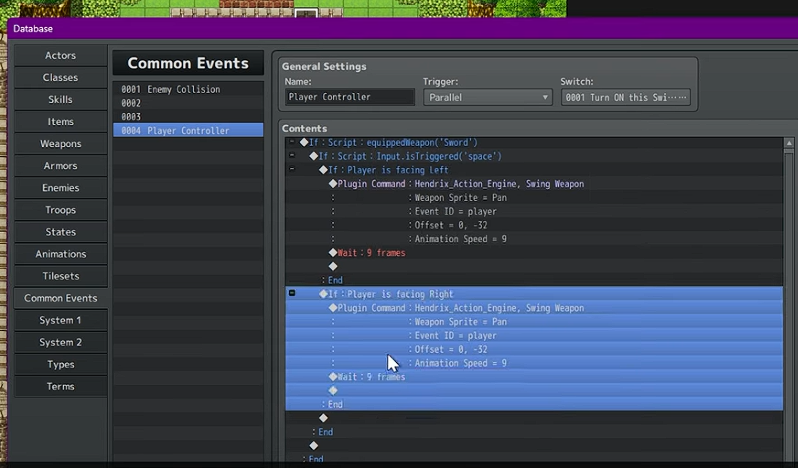Screen dimensions: 798x468
Task: Click the Name field containing Player Controller
Action: 349,97
